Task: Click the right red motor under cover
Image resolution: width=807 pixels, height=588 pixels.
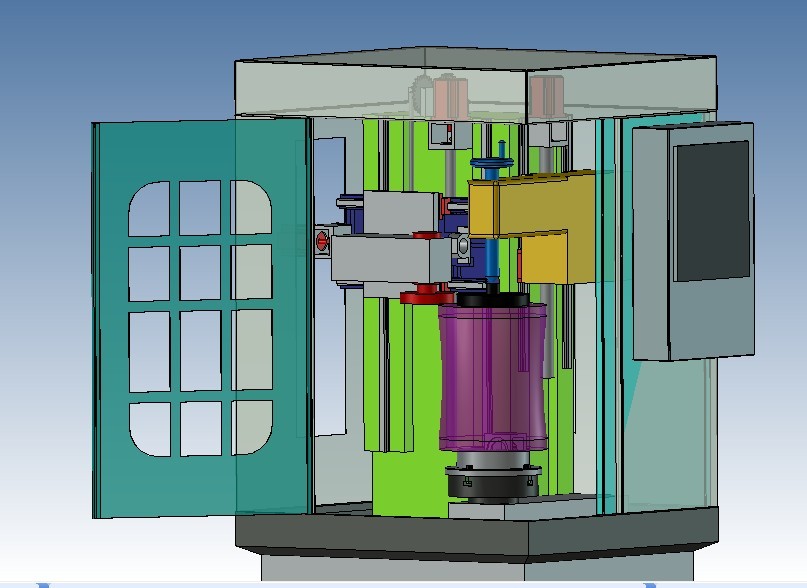Action: click(546, 97)
